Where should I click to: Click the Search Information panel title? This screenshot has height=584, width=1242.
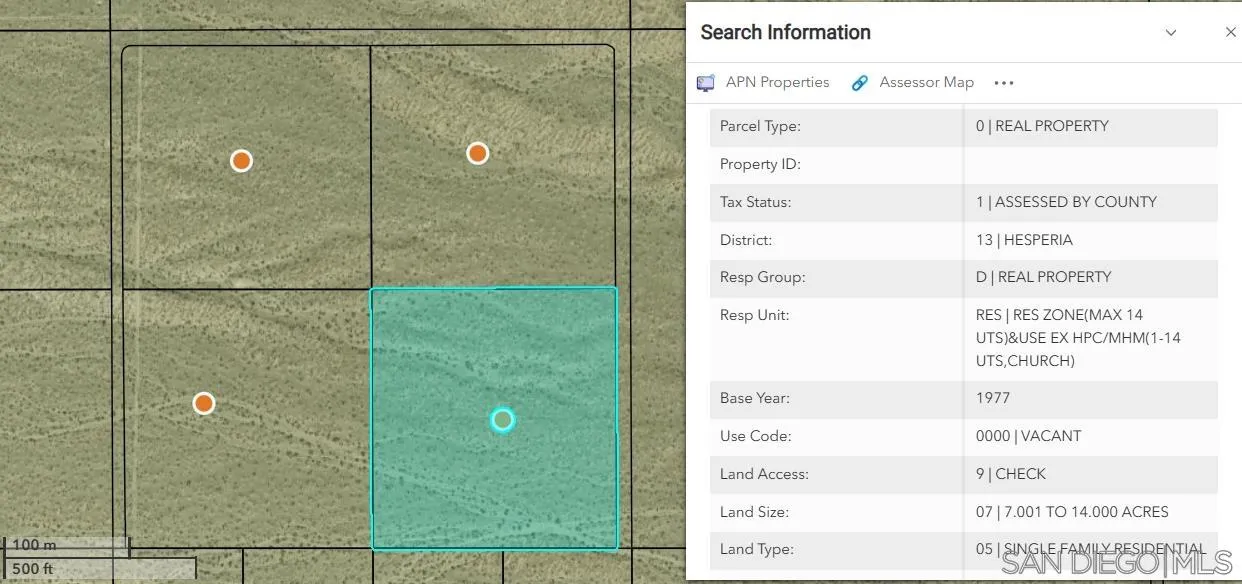(785, 32)
